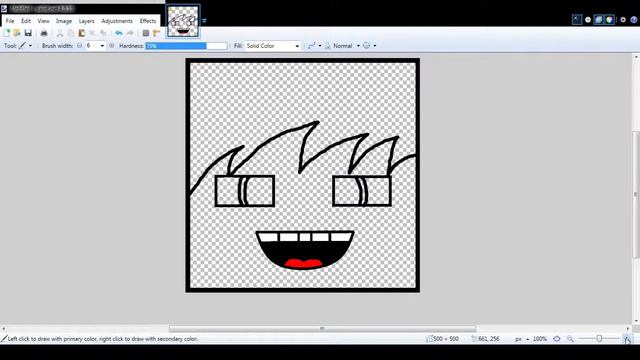Image resolution: width=640 pixels, height=360 pixels.
Task: Click the image size 500 × 500 readout
Action: [x=442, y=339]
